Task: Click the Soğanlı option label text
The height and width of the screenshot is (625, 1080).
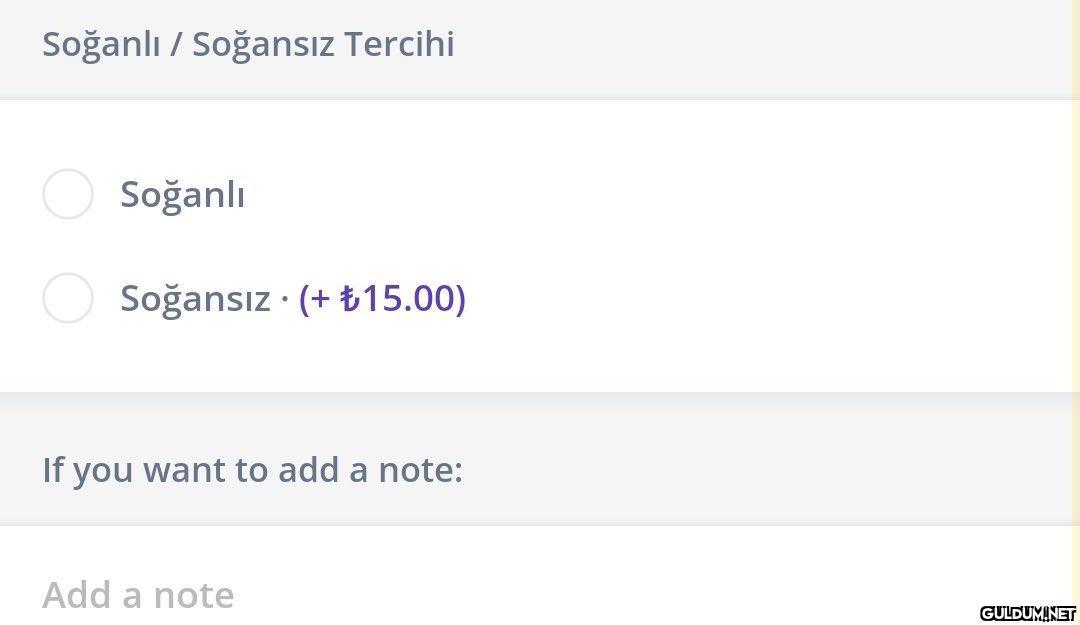Action: click(x=183, y=194)
